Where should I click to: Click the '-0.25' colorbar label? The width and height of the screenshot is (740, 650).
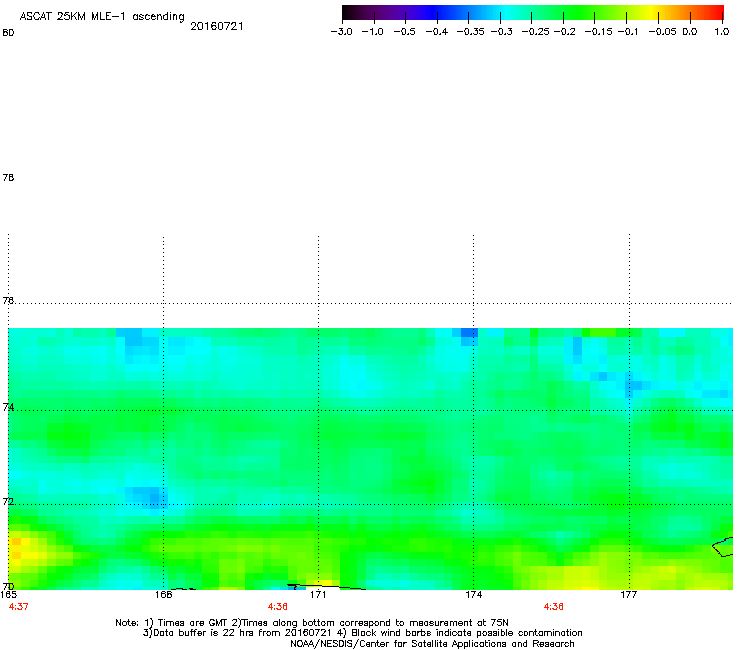(x=536, y=32)
